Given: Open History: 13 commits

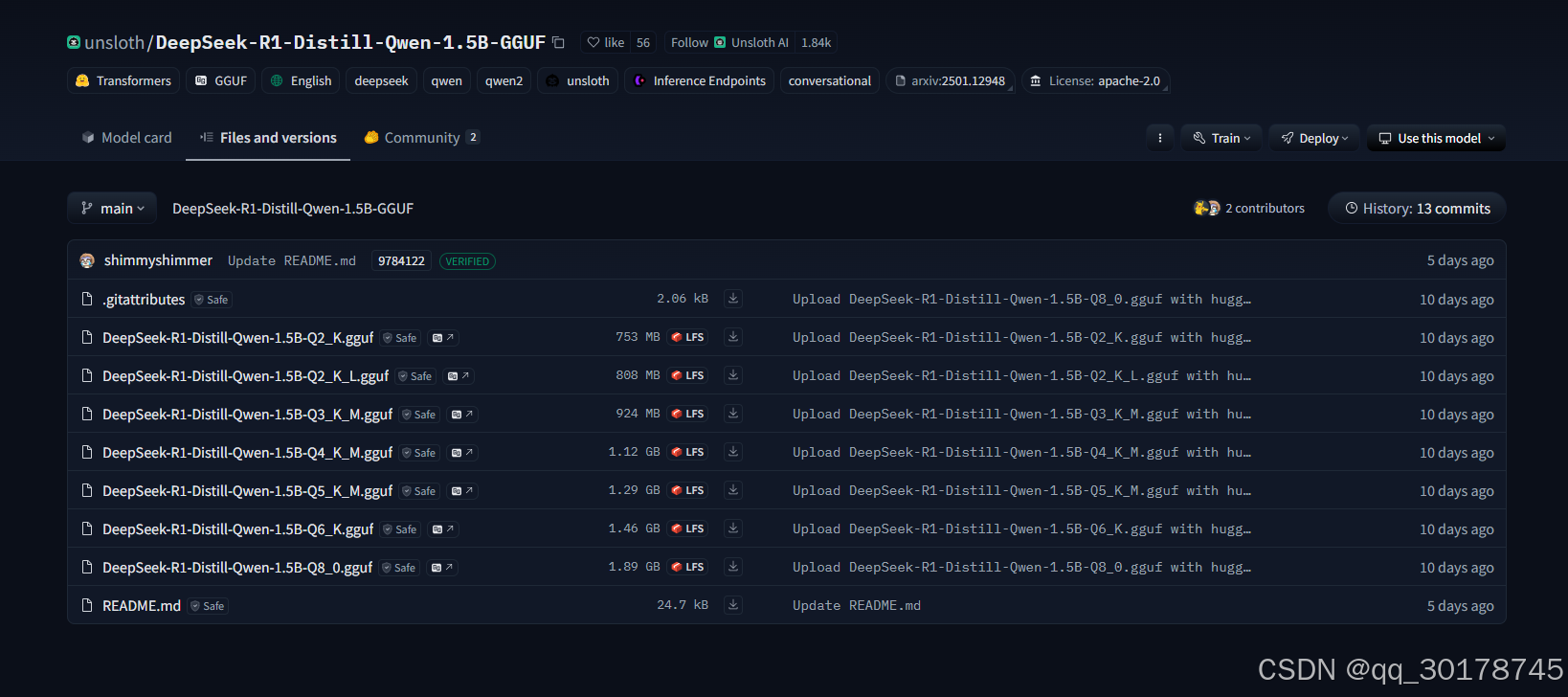Looking at the screenshot, I should (x=1417, y=208).
